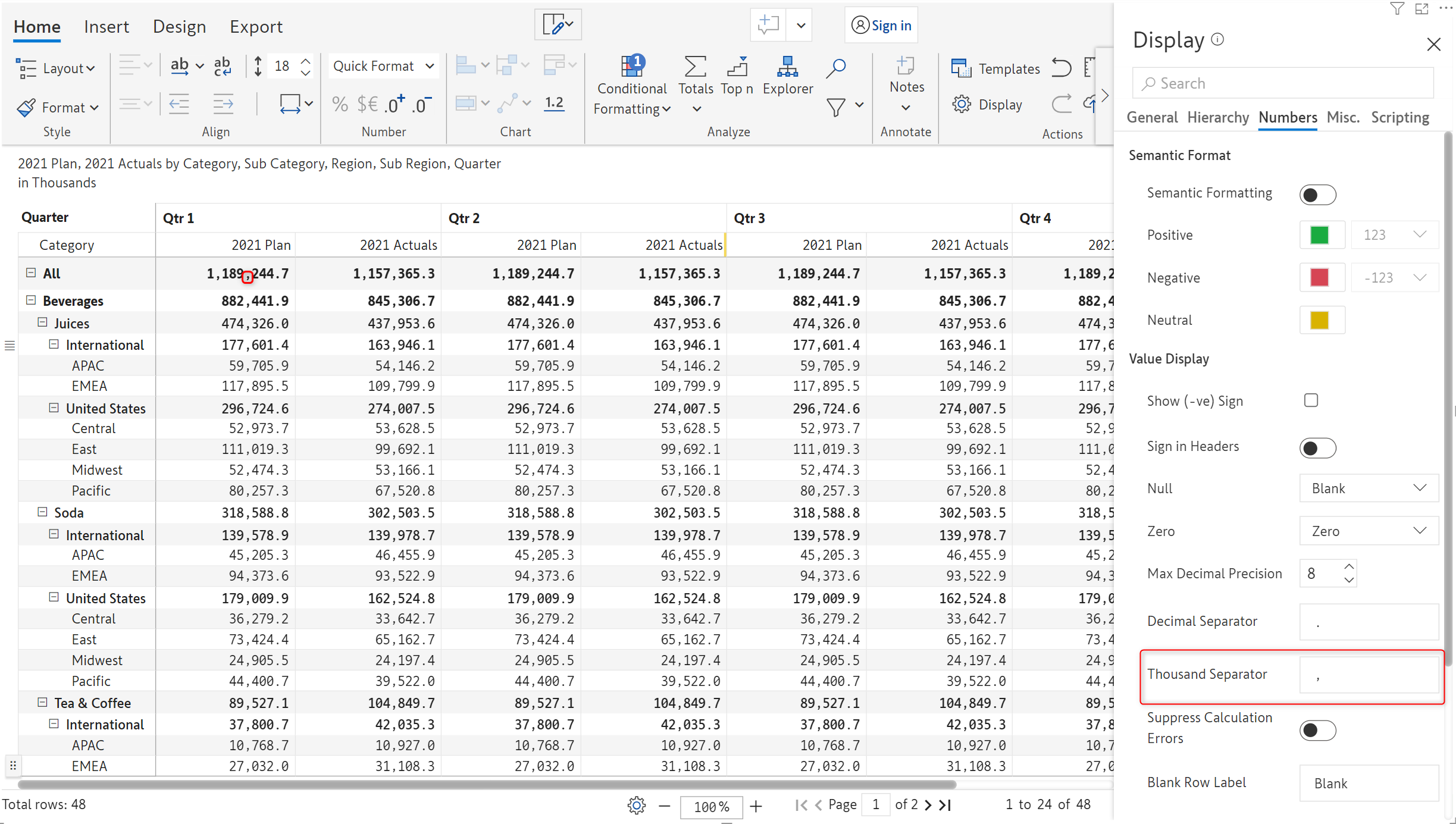1456x824 pixels.
Task: Open the Zero value dropdown
Action: pos(1369,531)
